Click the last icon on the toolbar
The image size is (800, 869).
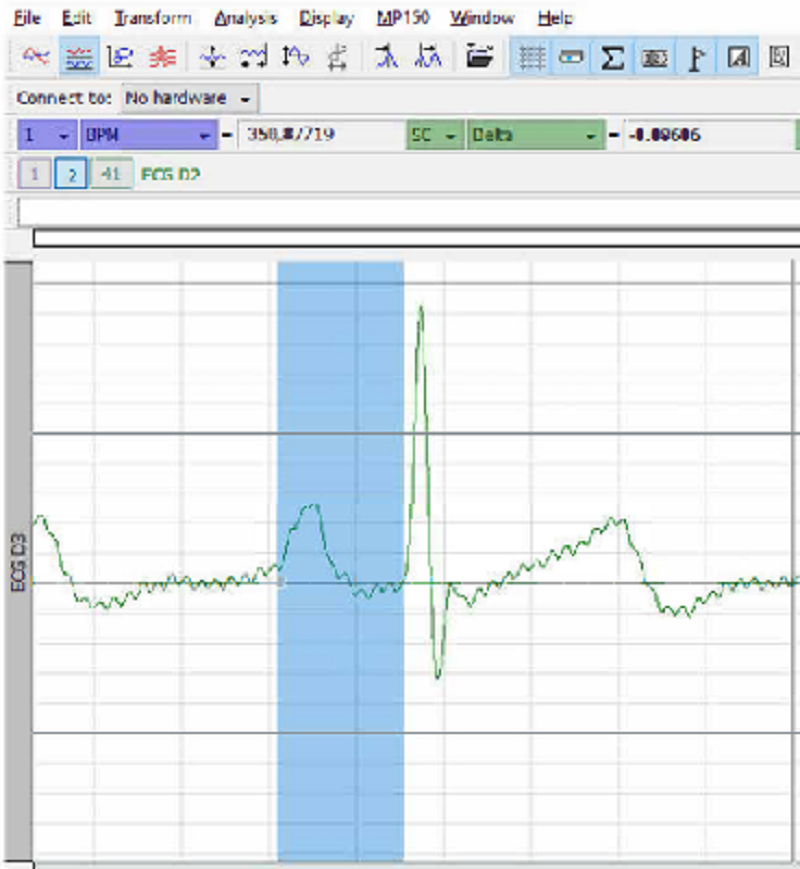click(779, 57)
